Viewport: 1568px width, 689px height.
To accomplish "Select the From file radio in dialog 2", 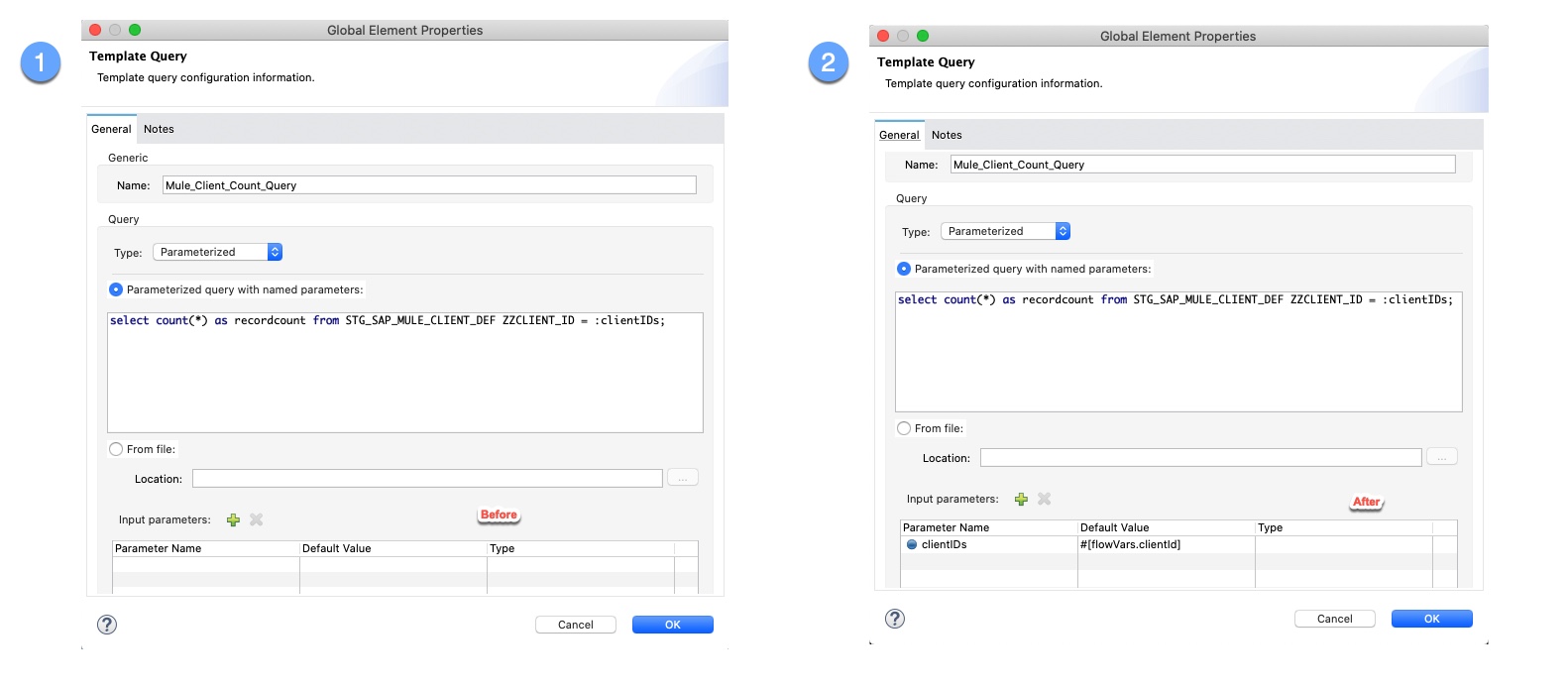I will pos(904,428).
